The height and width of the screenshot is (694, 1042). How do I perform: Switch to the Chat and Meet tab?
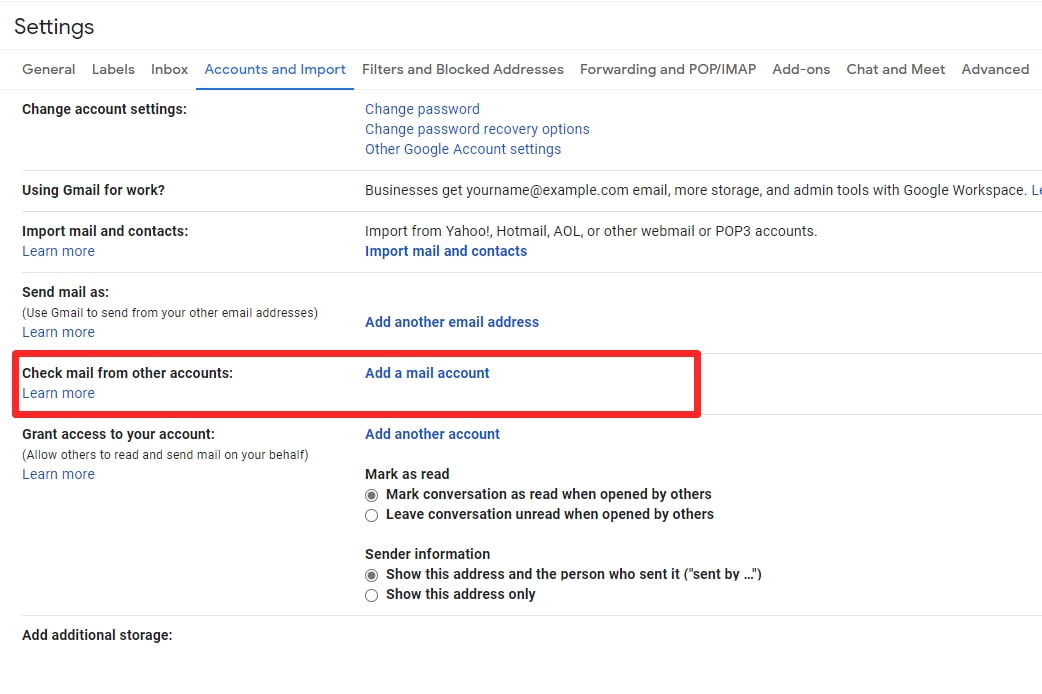[895, 69]
